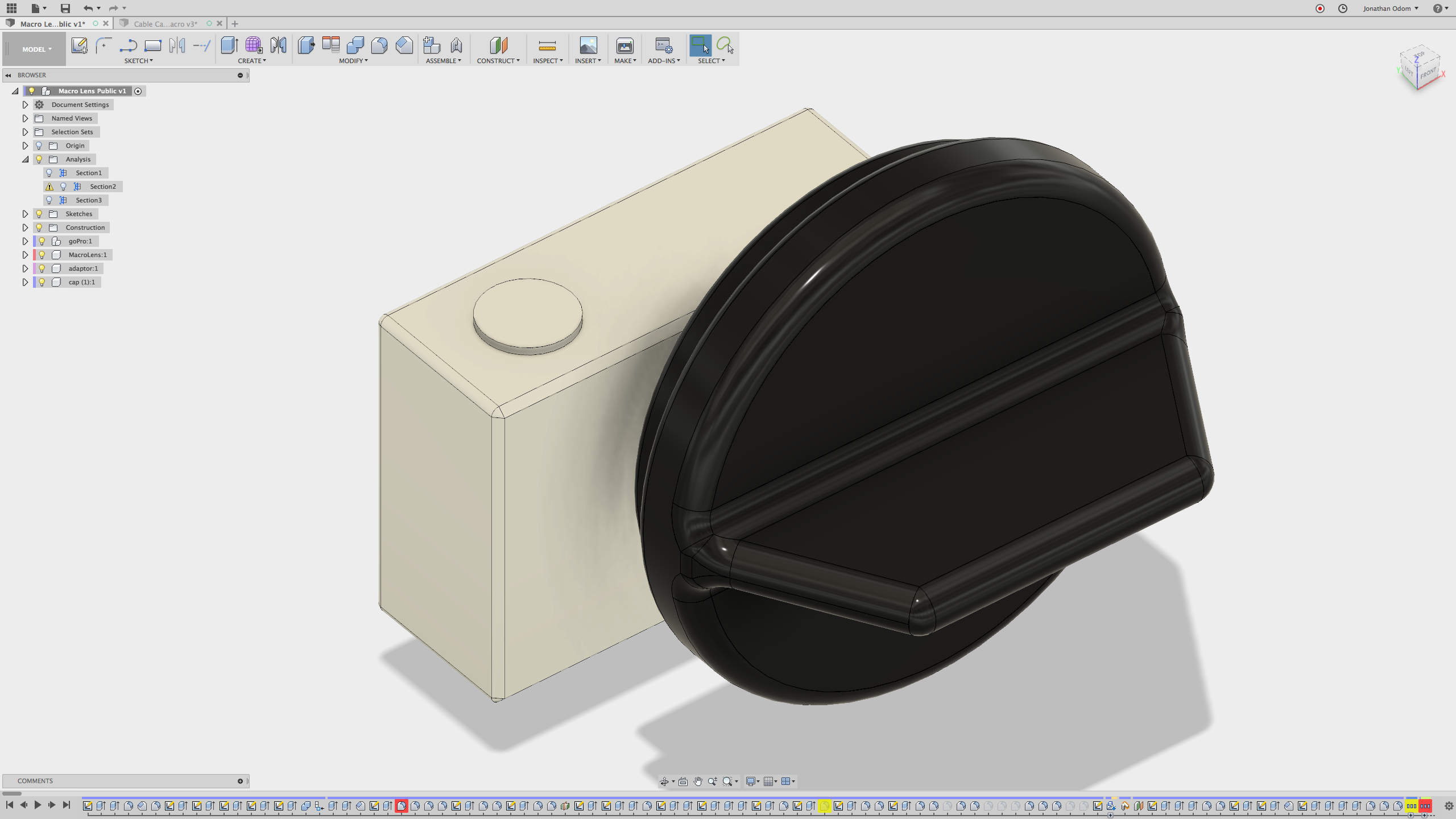This screenshot has height=819, width=1456.
Task: Expand the Document Settings node
Action: 25,105
